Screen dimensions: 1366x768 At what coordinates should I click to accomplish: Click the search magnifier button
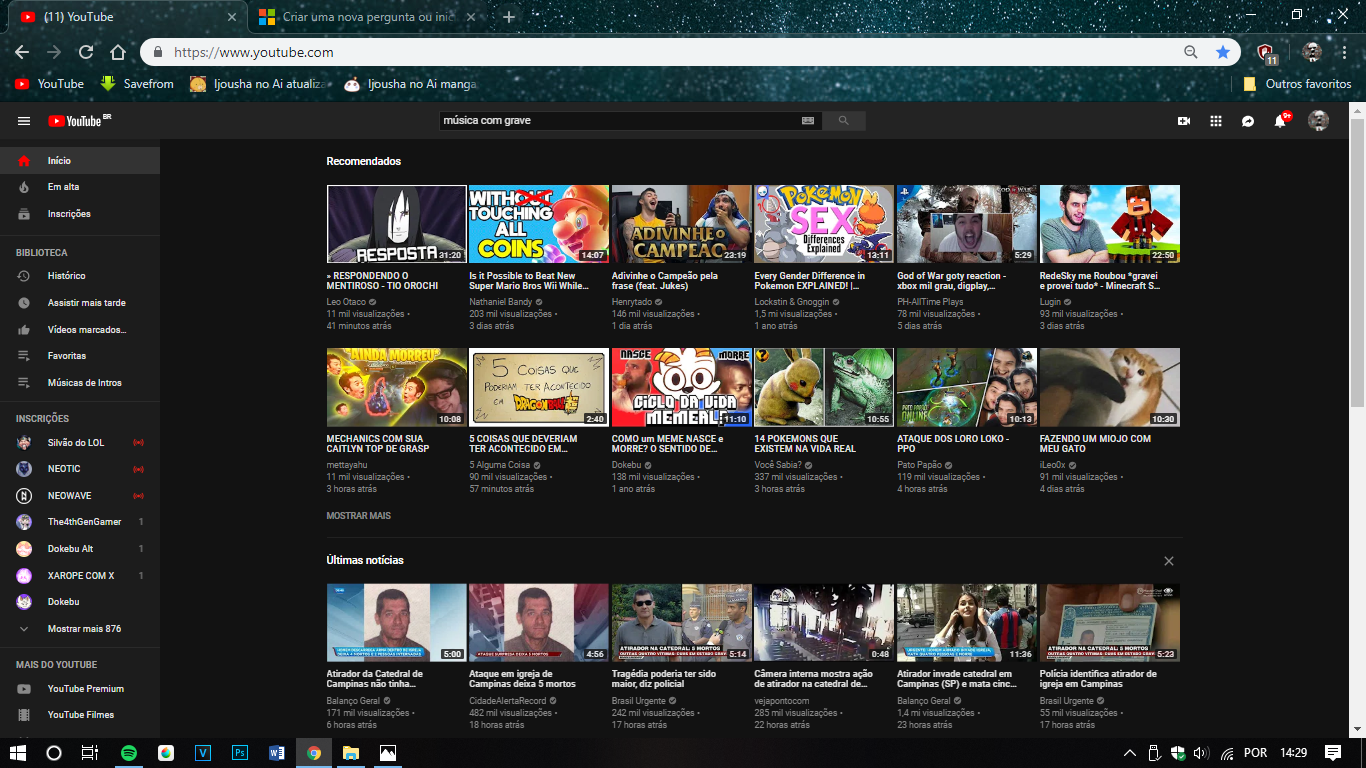coord(843,121)
